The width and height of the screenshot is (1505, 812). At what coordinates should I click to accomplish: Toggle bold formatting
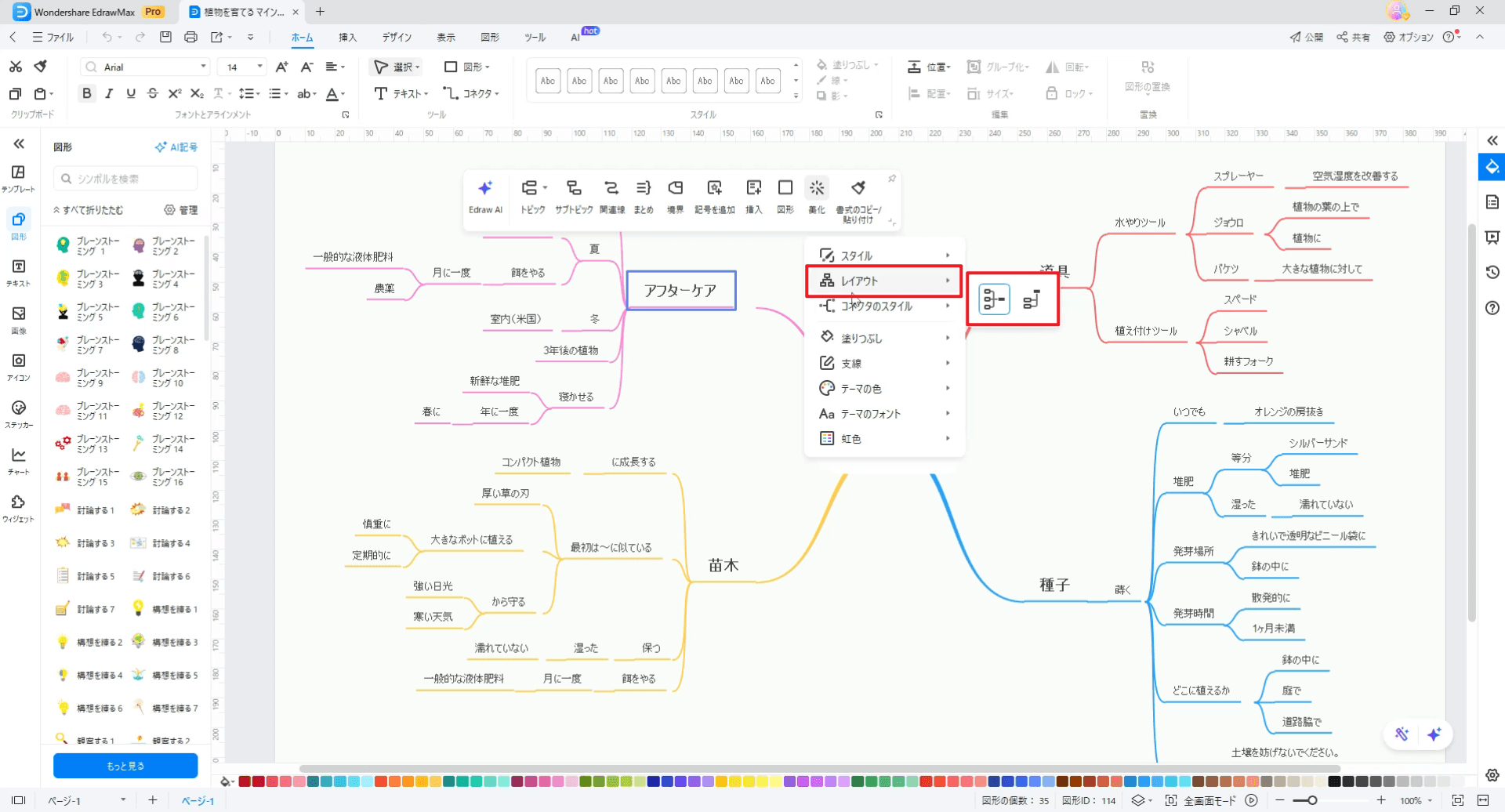(x=87, y=93)
